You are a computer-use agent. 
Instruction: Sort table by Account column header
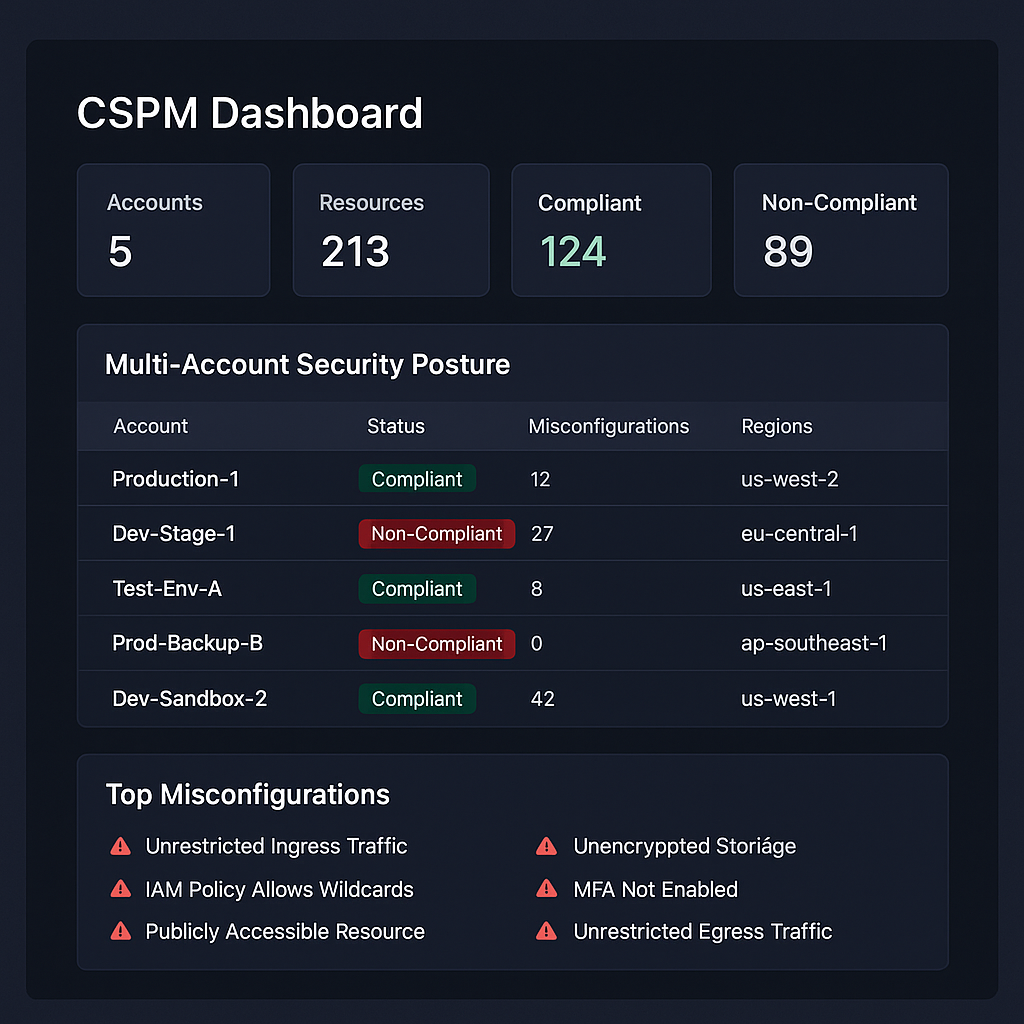click(151, 426)
